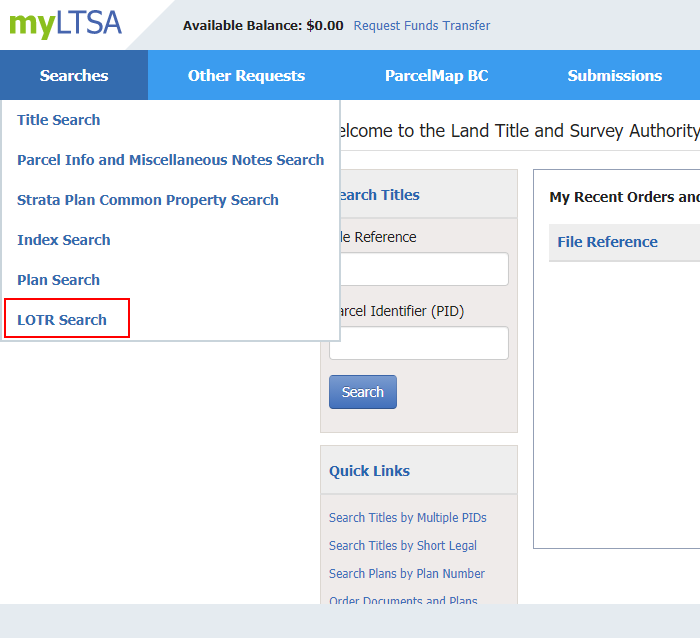700x638 pixels.
Task: Open the ParcelMap BC tab
Action: pyautogui.click(x=437, y=75)
